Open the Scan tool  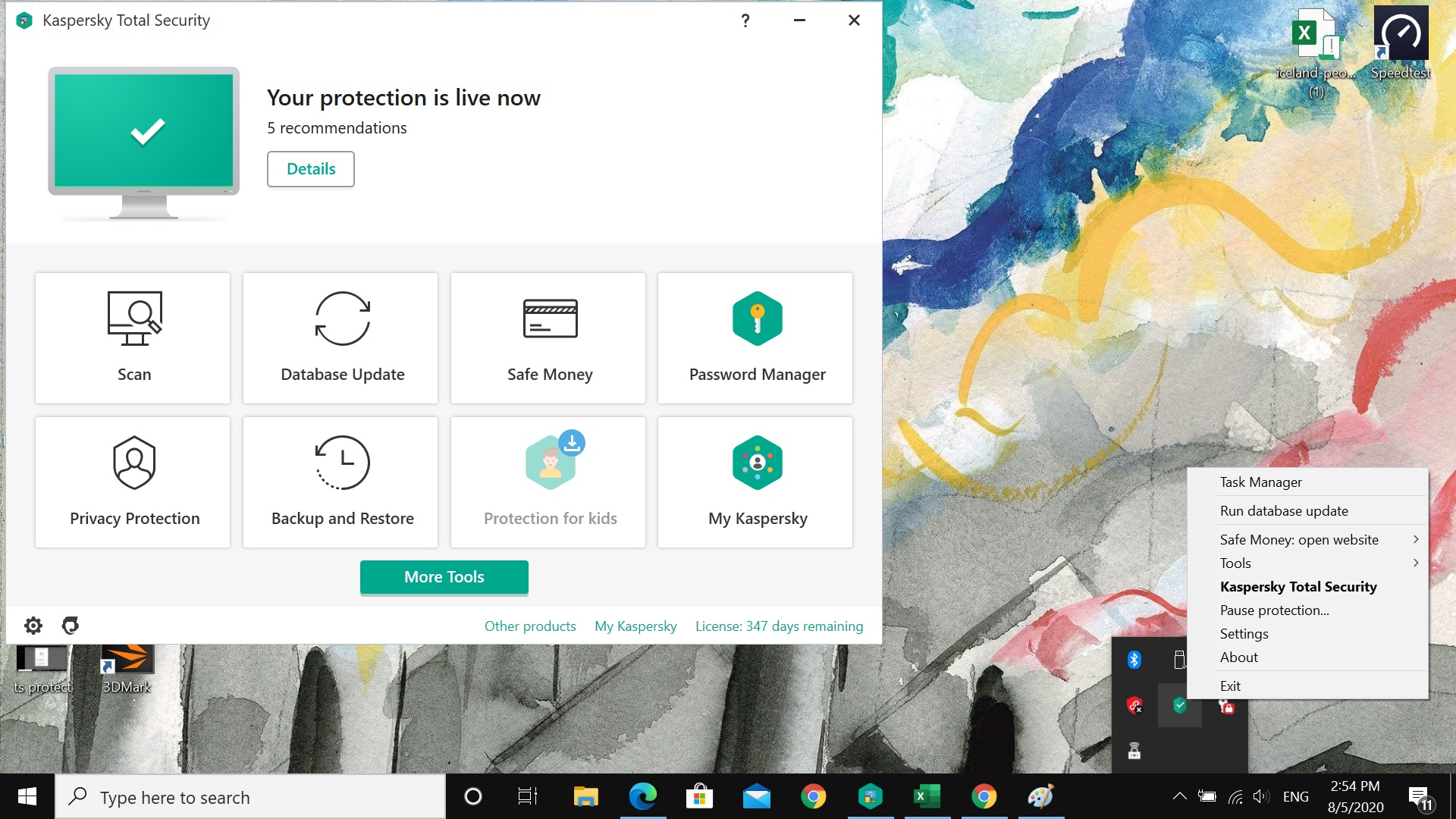point(133,337)
